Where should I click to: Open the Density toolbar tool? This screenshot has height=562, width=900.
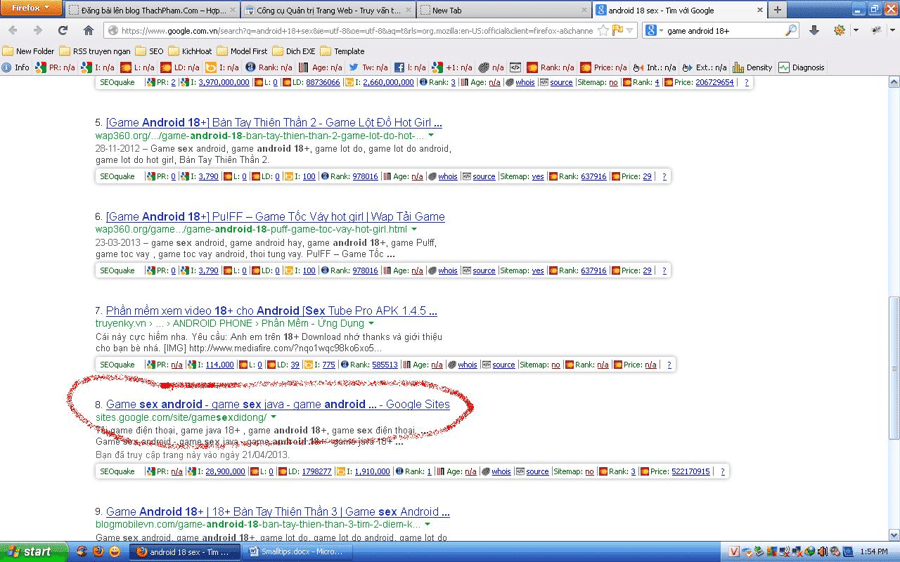[752, 67]
